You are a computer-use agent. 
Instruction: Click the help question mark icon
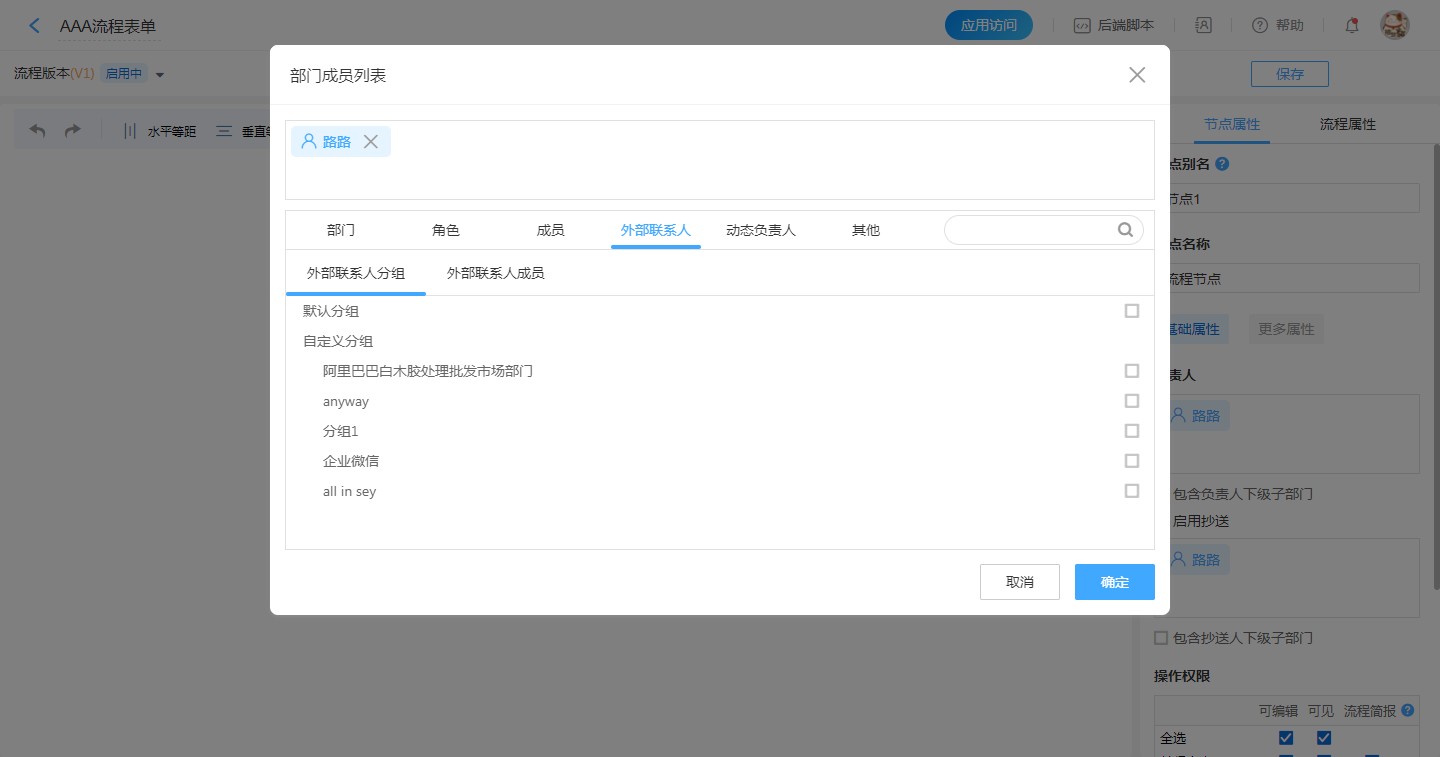(x=1260, y=26)
